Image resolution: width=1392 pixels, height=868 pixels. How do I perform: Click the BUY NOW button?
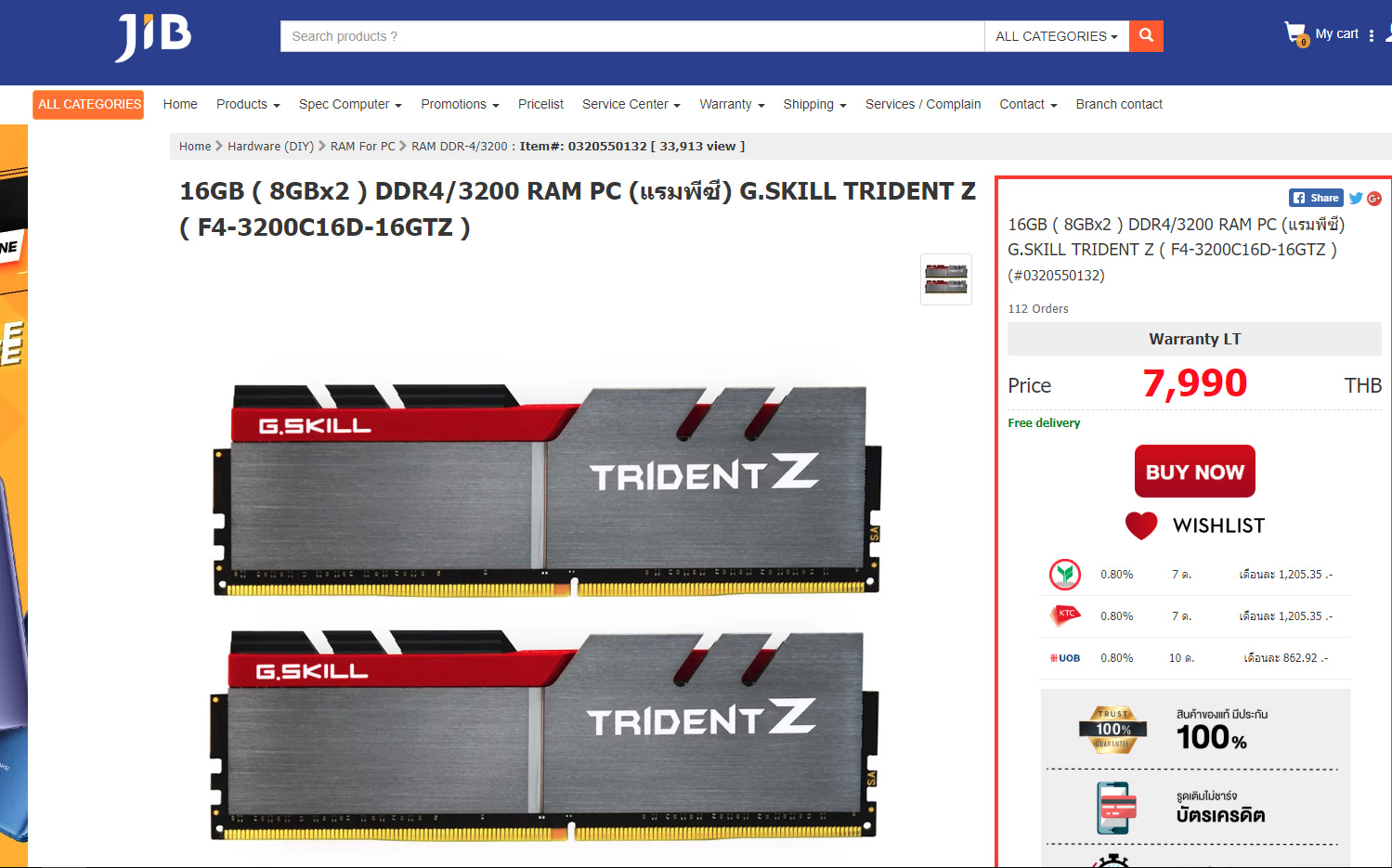(1195, 472)
